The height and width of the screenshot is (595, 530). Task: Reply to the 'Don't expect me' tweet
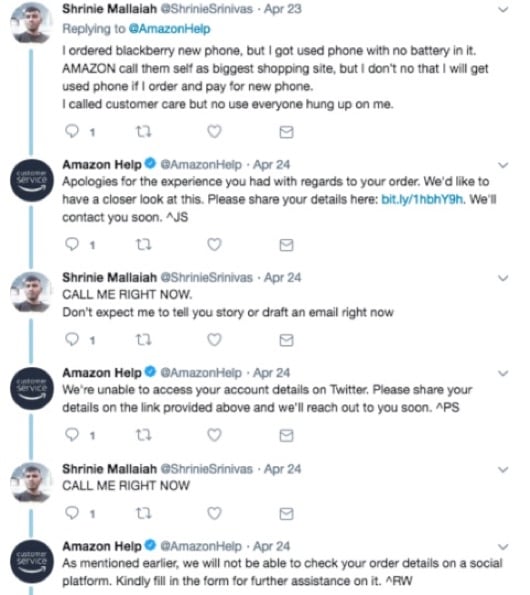coord(72,339)
